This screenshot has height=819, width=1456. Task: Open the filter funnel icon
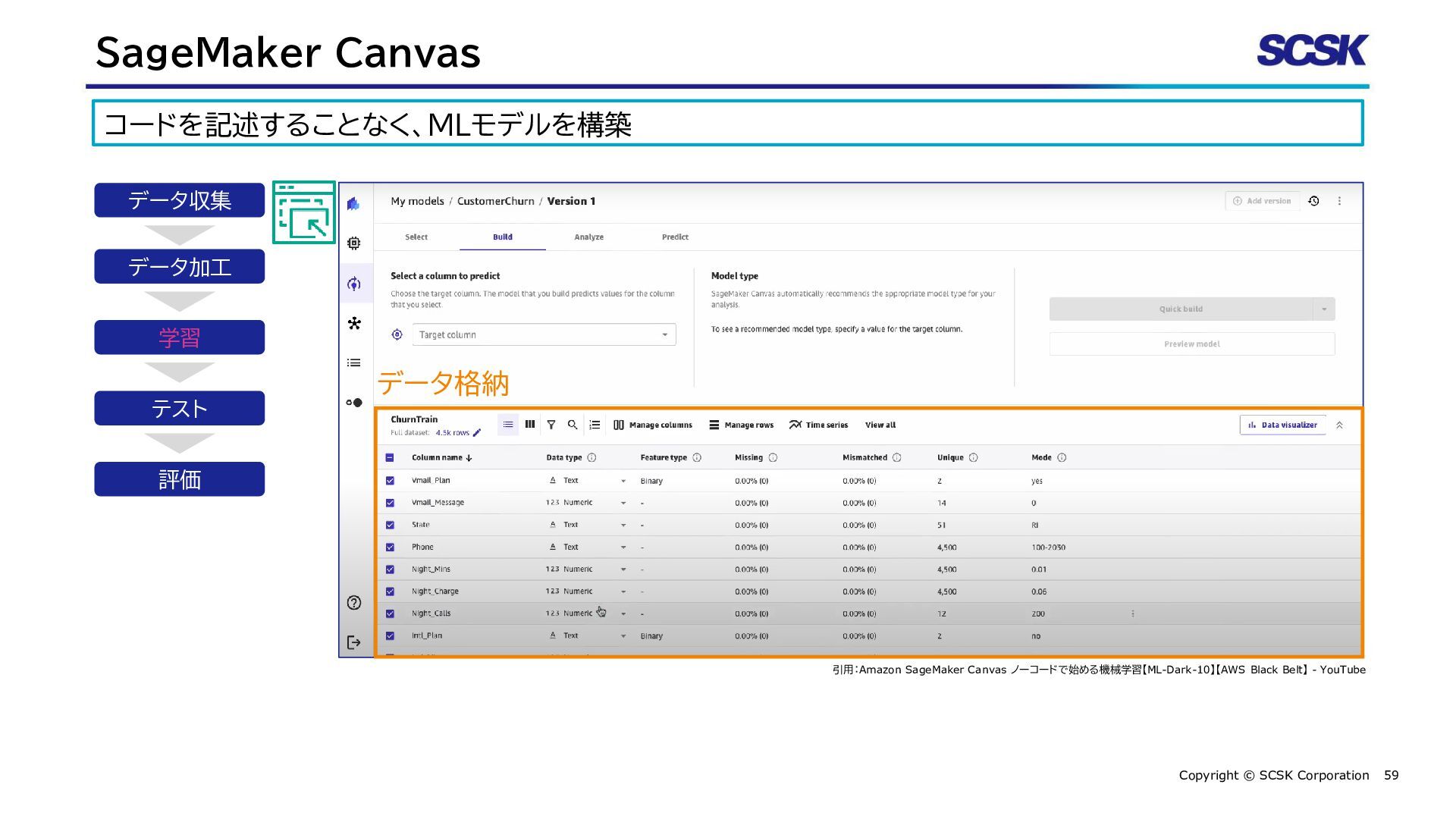pyautogui.click(x=551, y=425)
